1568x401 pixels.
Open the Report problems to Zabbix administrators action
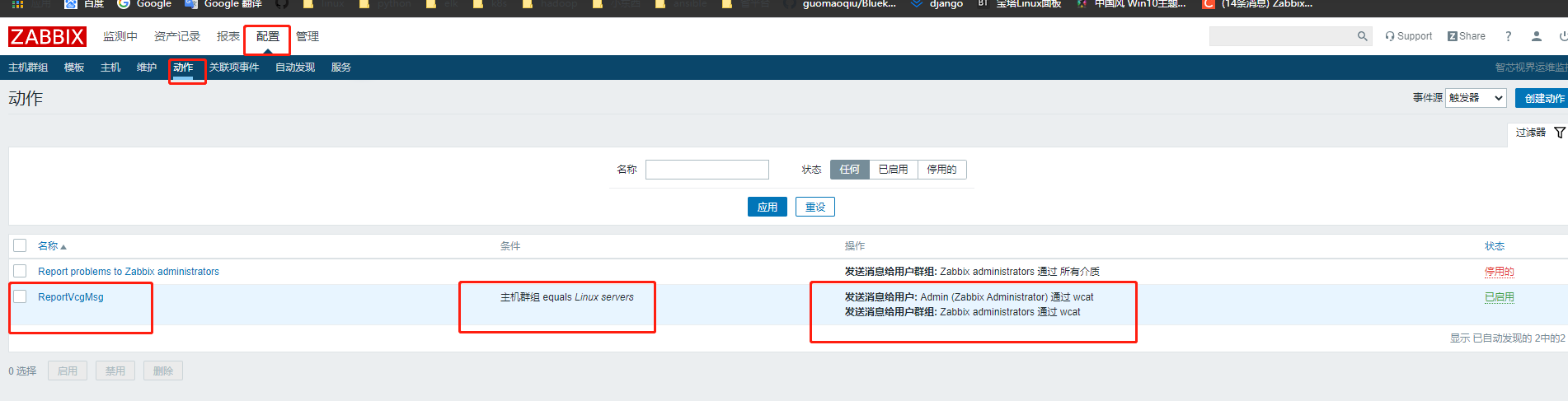point(129,272)
